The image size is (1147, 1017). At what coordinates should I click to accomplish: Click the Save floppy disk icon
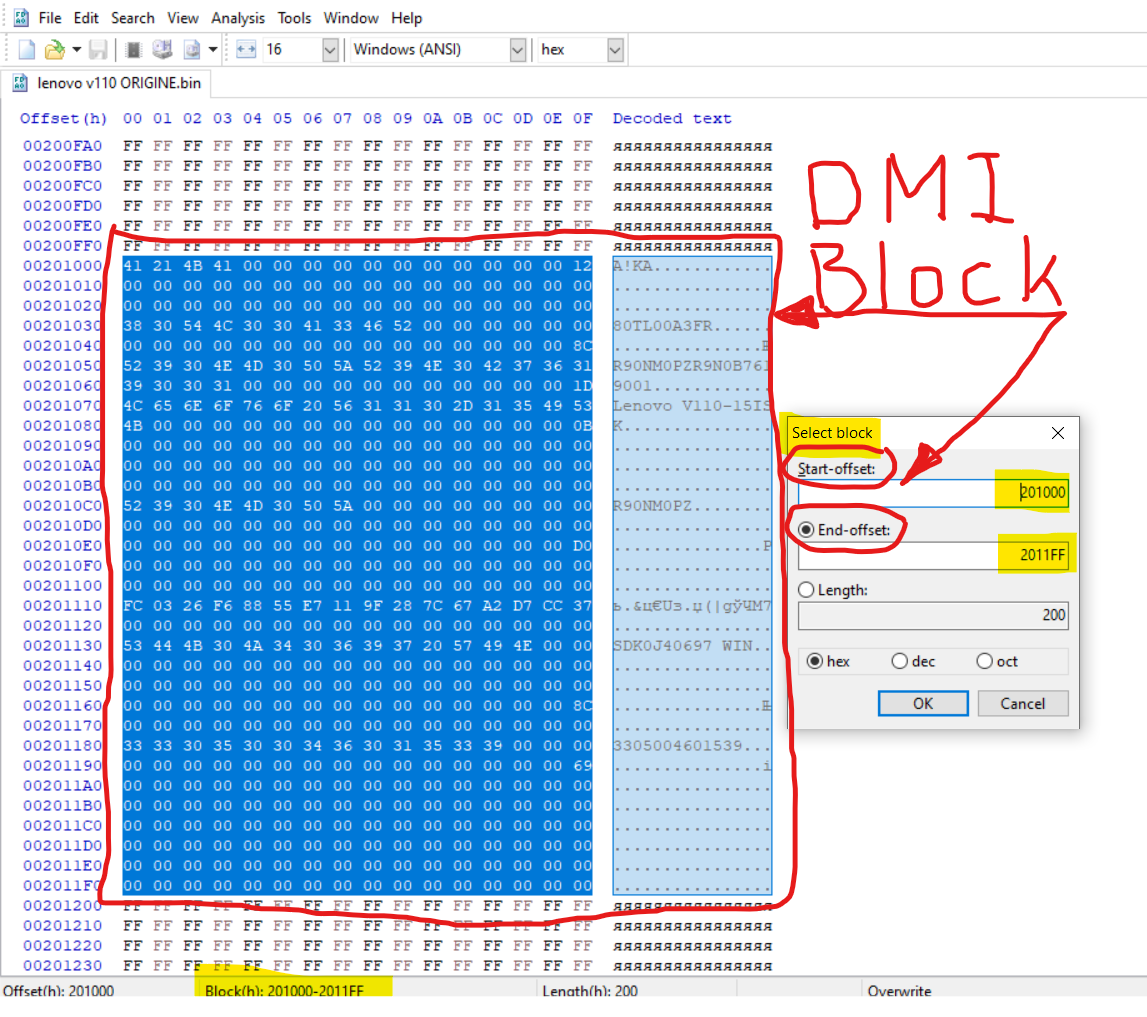point(98,50)
